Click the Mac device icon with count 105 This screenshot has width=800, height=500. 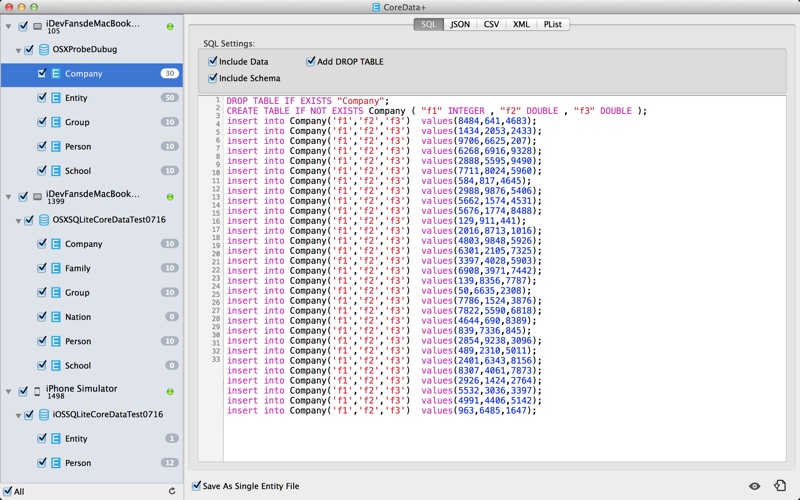37,26
